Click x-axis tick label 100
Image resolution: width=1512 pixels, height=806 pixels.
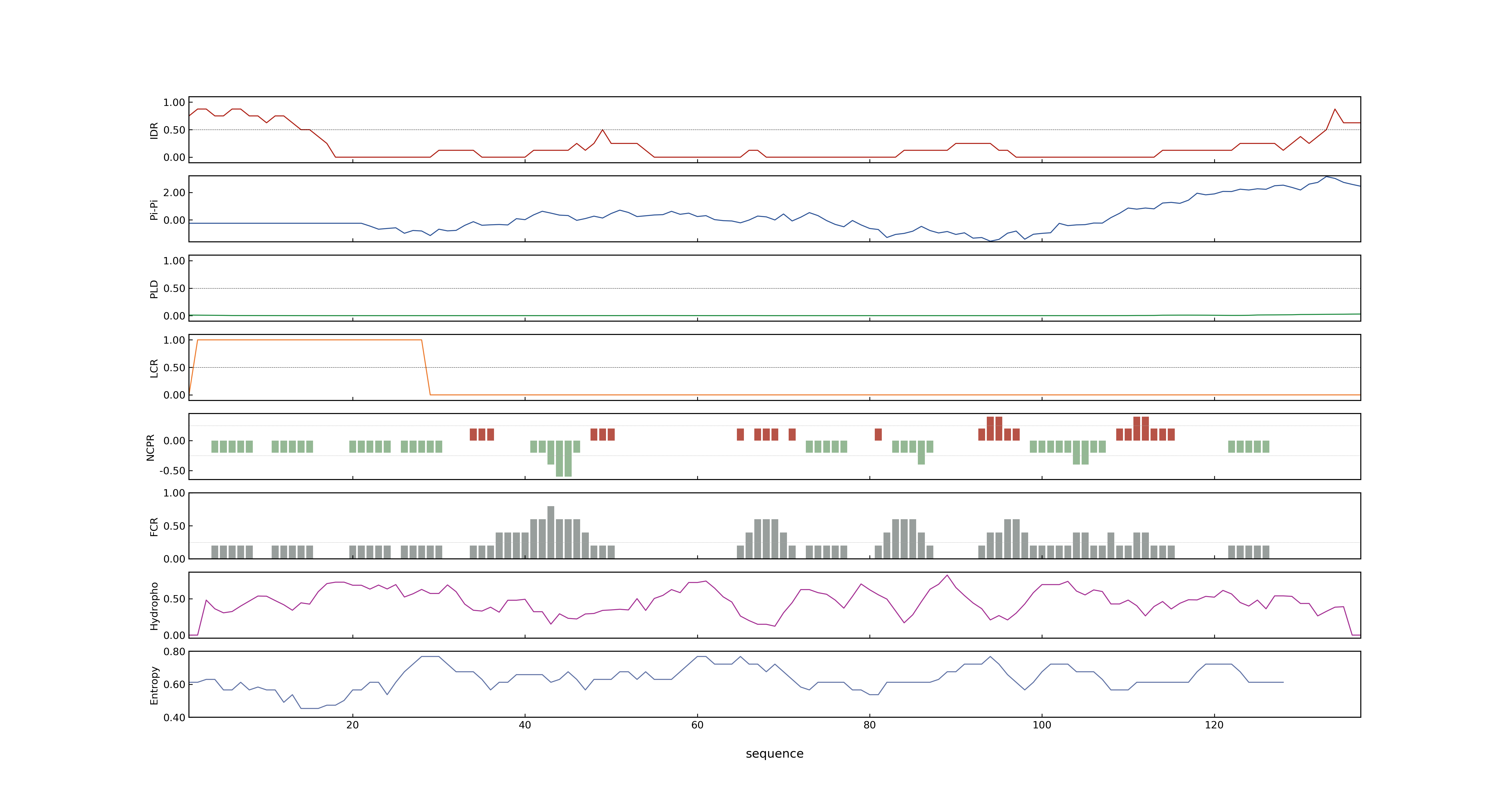pyautogui.click(x=1042, y=725)
